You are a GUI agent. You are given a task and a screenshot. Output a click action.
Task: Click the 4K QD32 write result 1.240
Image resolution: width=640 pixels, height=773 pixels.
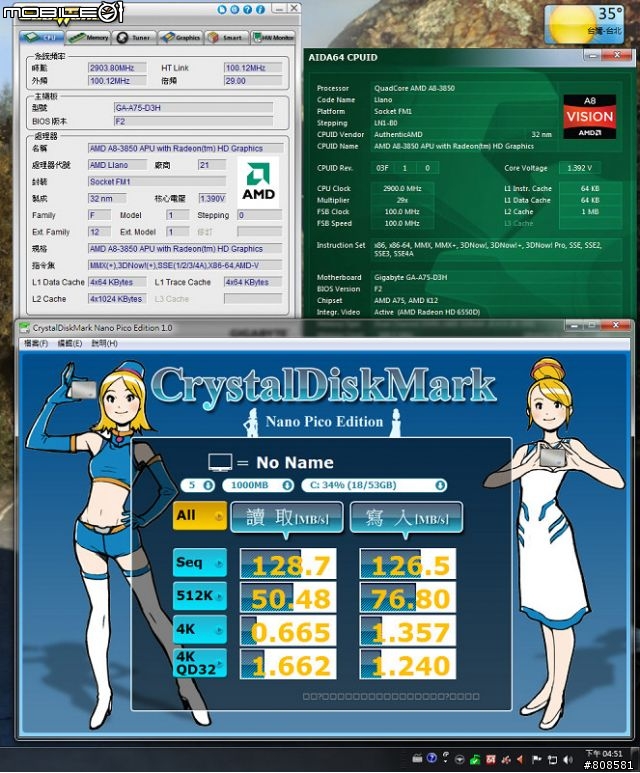click(408, 664)
